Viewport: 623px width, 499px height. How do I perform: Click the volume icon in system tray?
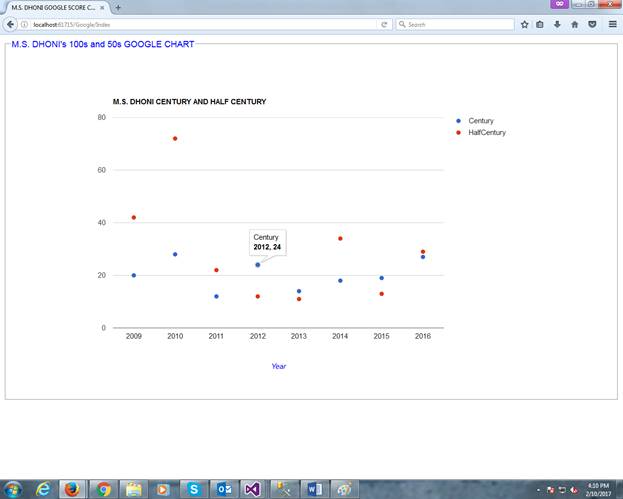(575, 490)
